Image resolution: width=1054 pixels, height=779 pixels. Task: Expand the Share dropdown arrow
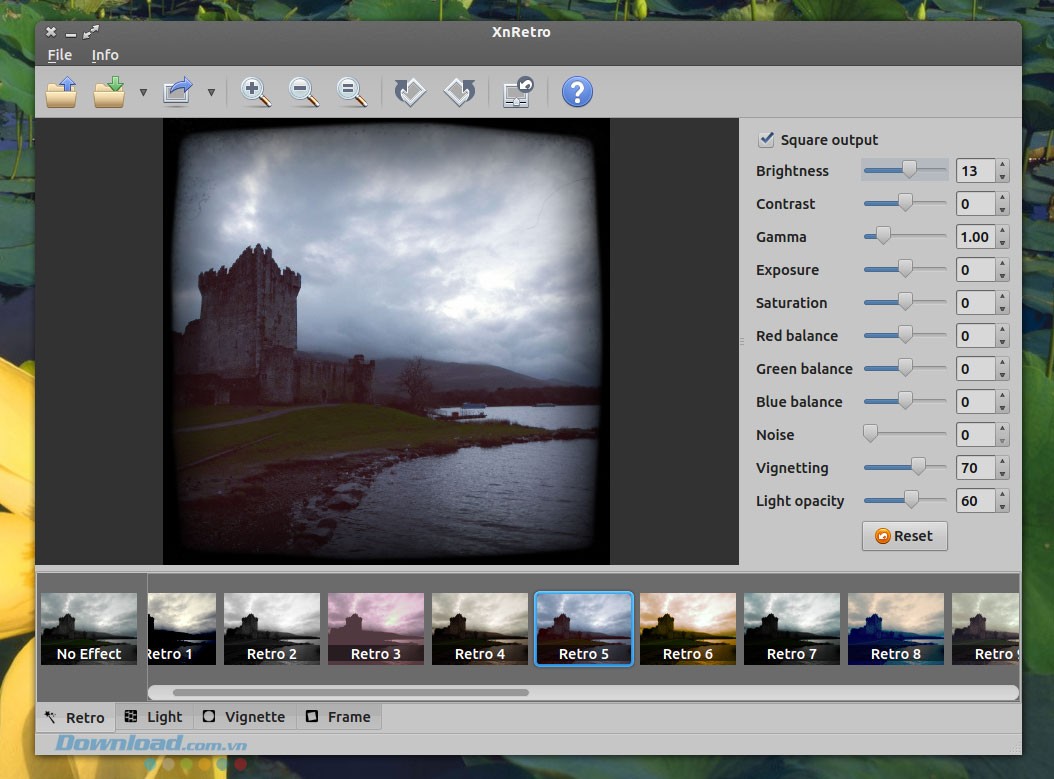click(x=211, y=93)
